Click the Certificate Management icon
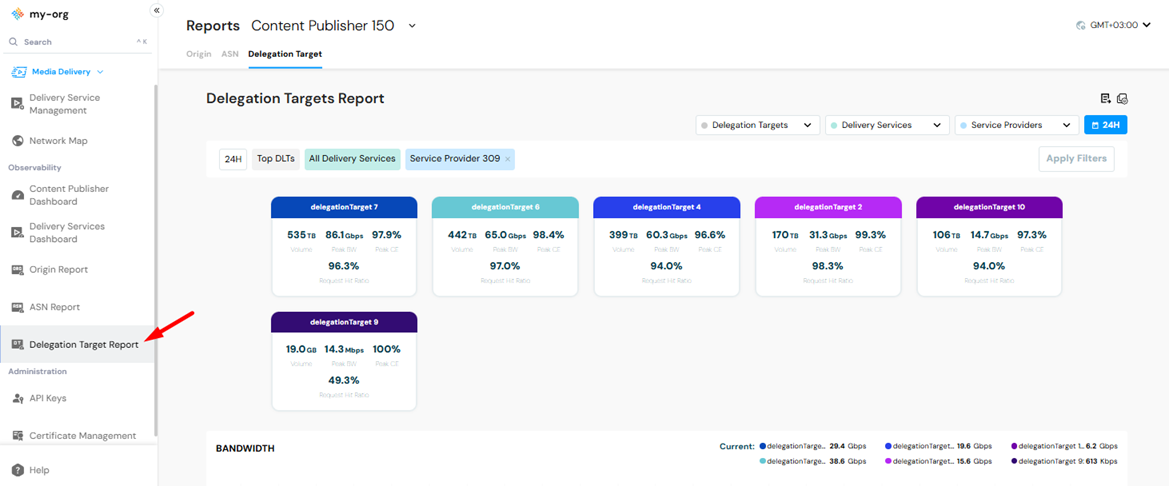This screenshot has width=1169, height=486. click(18, 436)
